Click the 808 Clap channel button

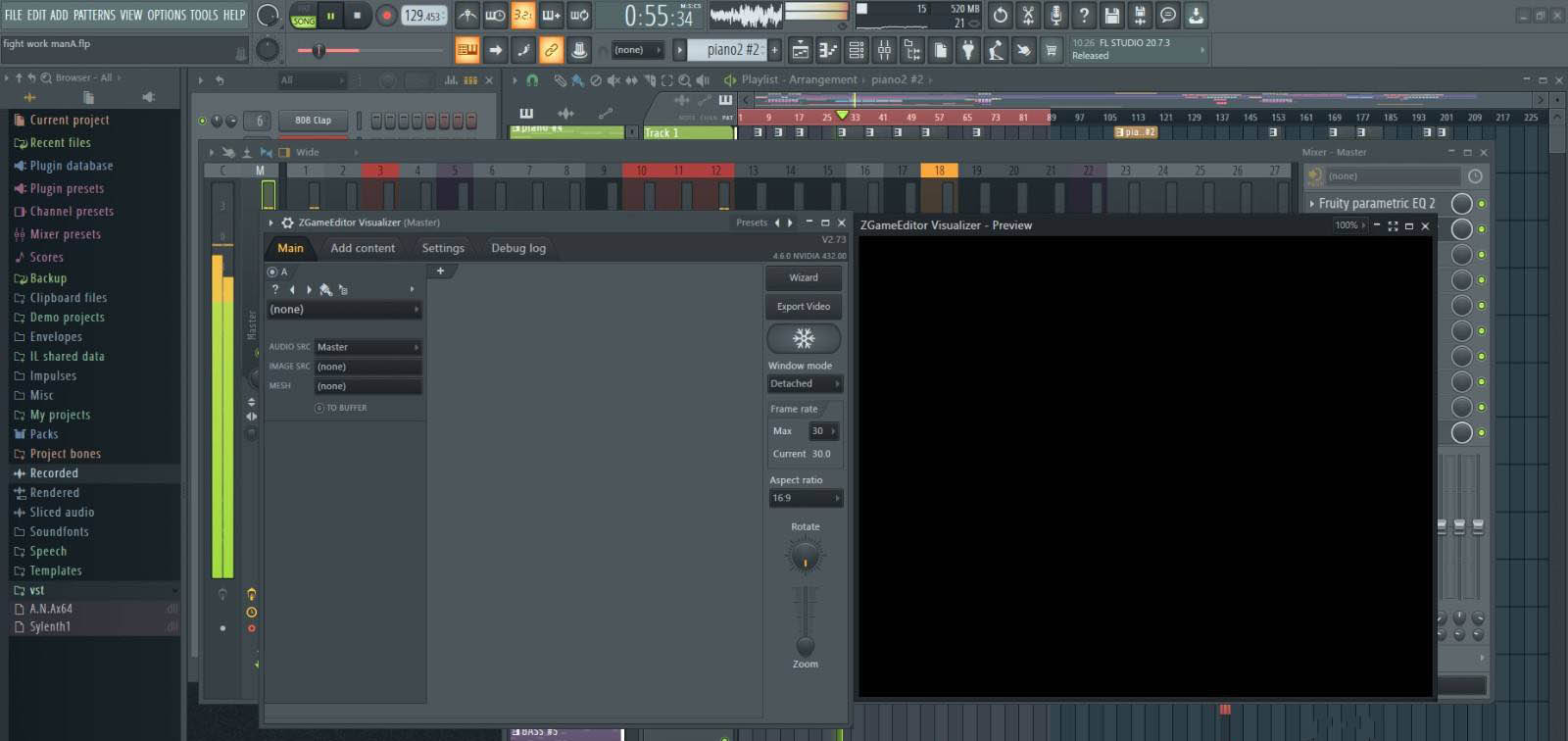tap(314, 121)
